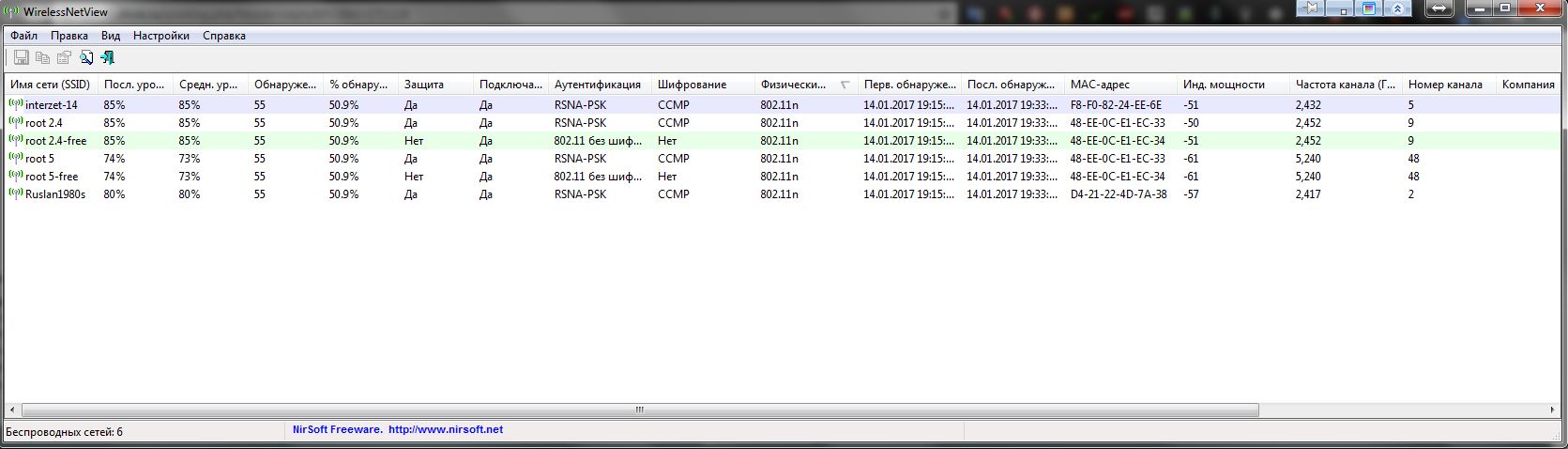Click the Find magnifier toolbar icon
The width and height of the screenshot is (1568, 449).
(86, 57)
